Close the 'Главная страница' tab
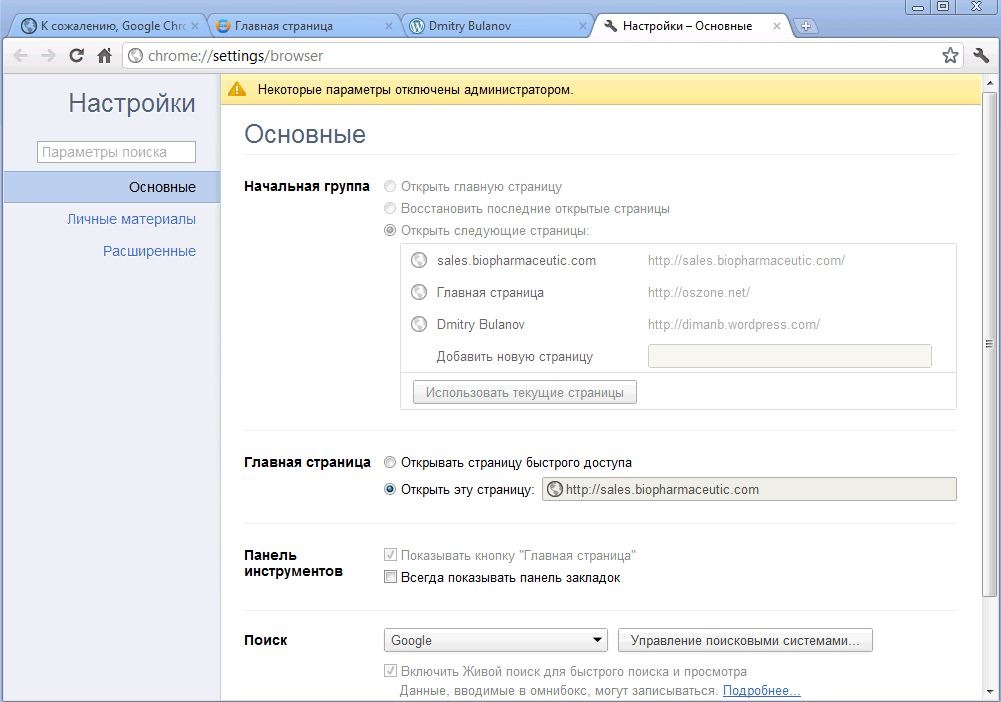This screenshot has width=1001, height=702. pyautogui.click(x=388, y=26)
